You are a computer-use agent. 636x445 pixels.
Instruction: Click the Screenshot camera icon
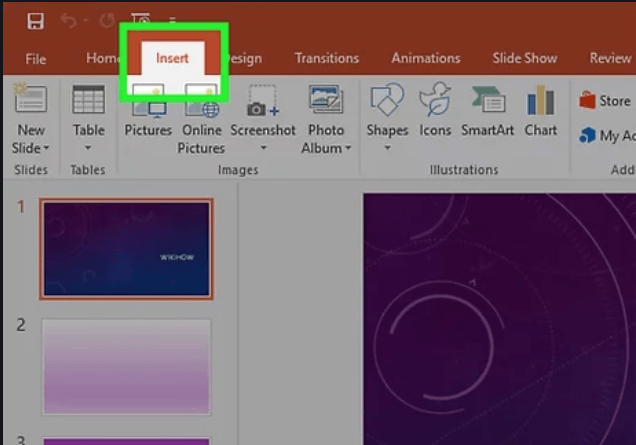[x=263, y=101]
